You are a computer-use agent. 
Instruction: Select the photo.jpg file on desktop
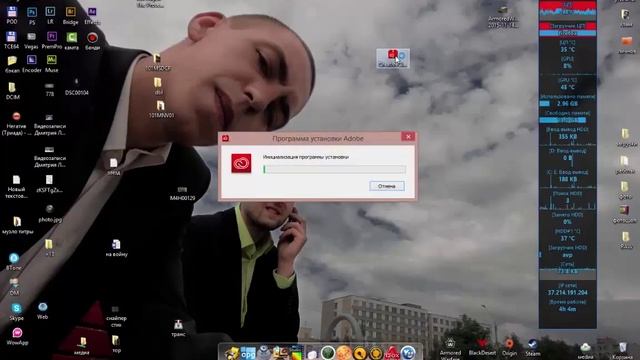(50, 213)
